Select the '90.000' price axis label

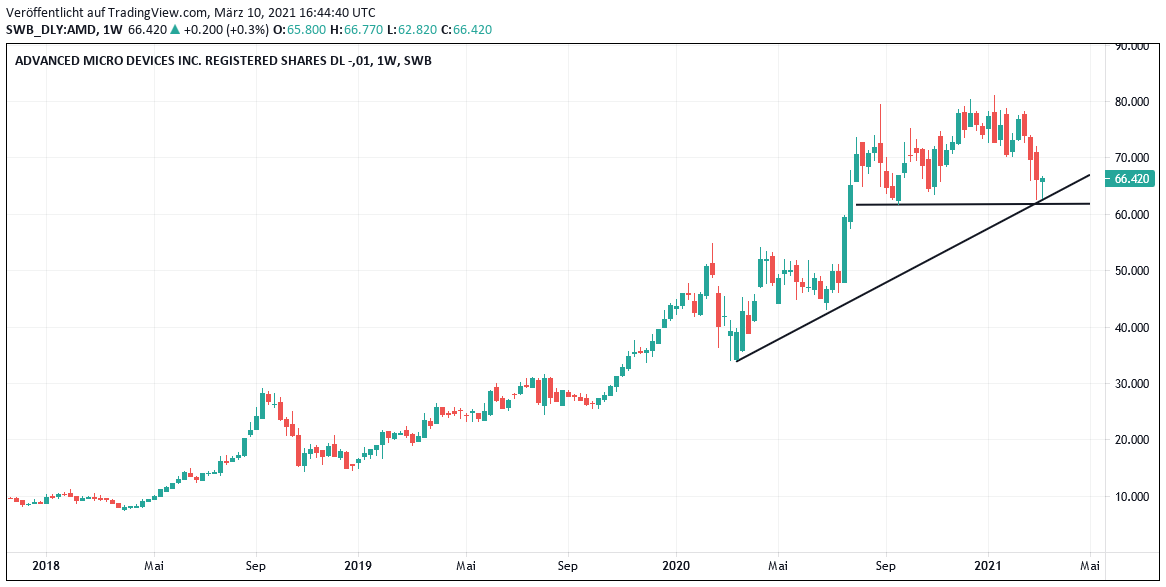(x=1131, y=47)
